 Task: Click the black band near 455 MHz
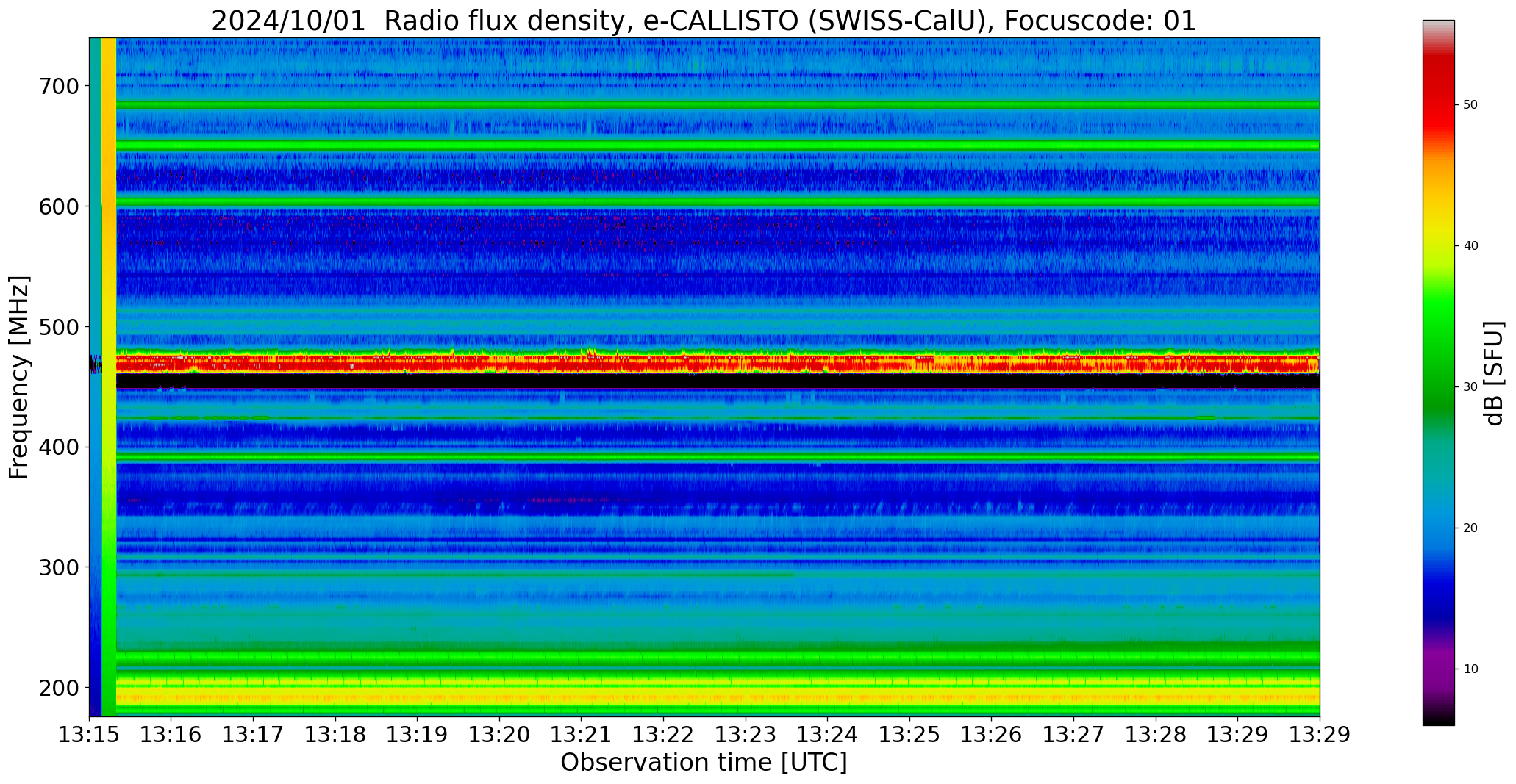(x=718, y=381)
